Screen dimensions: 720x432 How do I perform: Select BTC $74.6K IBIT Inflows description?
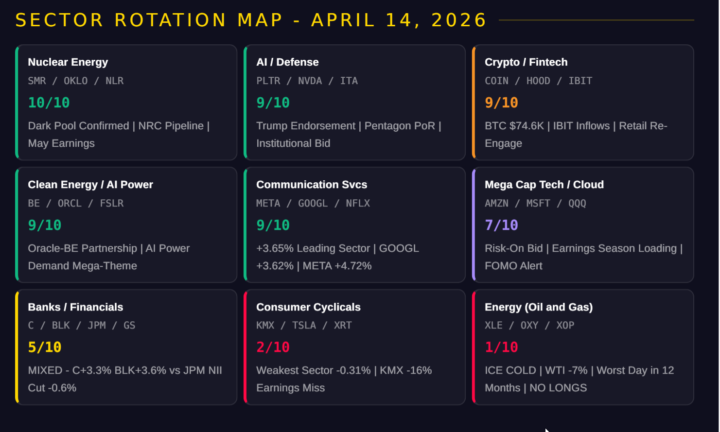tap(576, 135)
